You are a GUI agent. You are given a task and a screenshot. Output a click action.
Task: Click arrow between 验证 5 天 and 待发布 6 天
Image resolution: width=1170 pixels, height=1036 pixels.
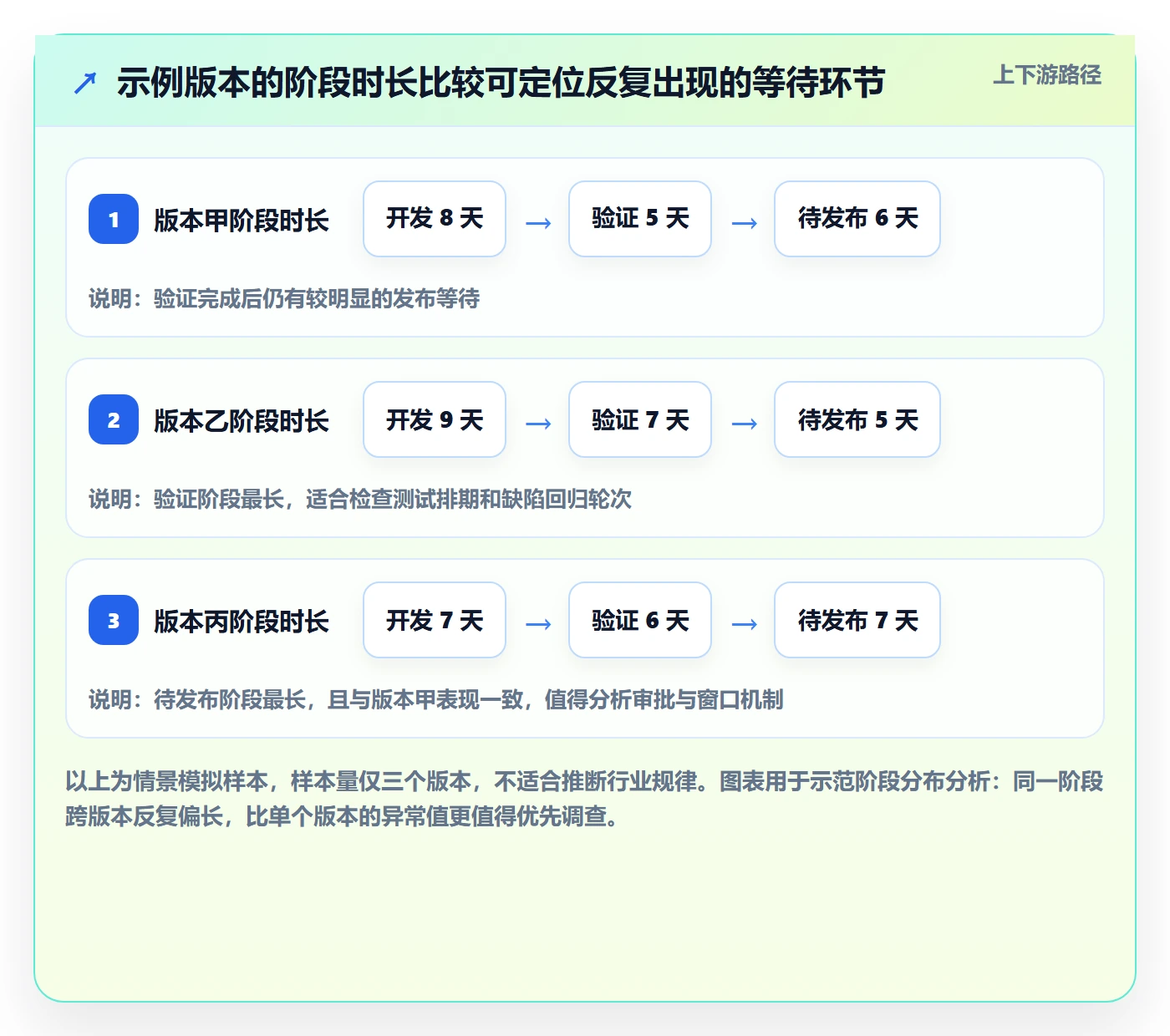tap(744, 222)
